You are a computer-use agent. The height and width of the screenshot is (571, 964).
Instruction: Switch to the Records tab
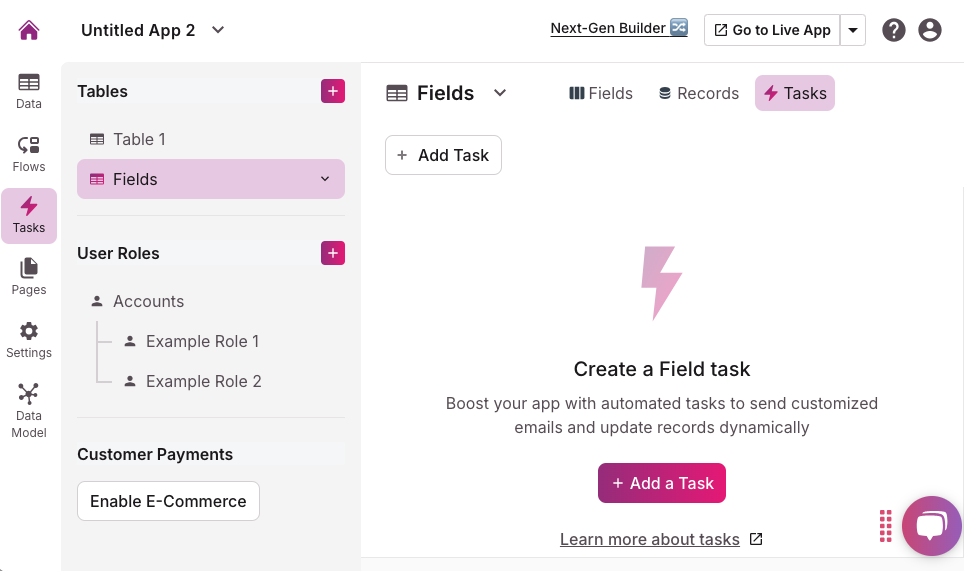tap(698, 93)
